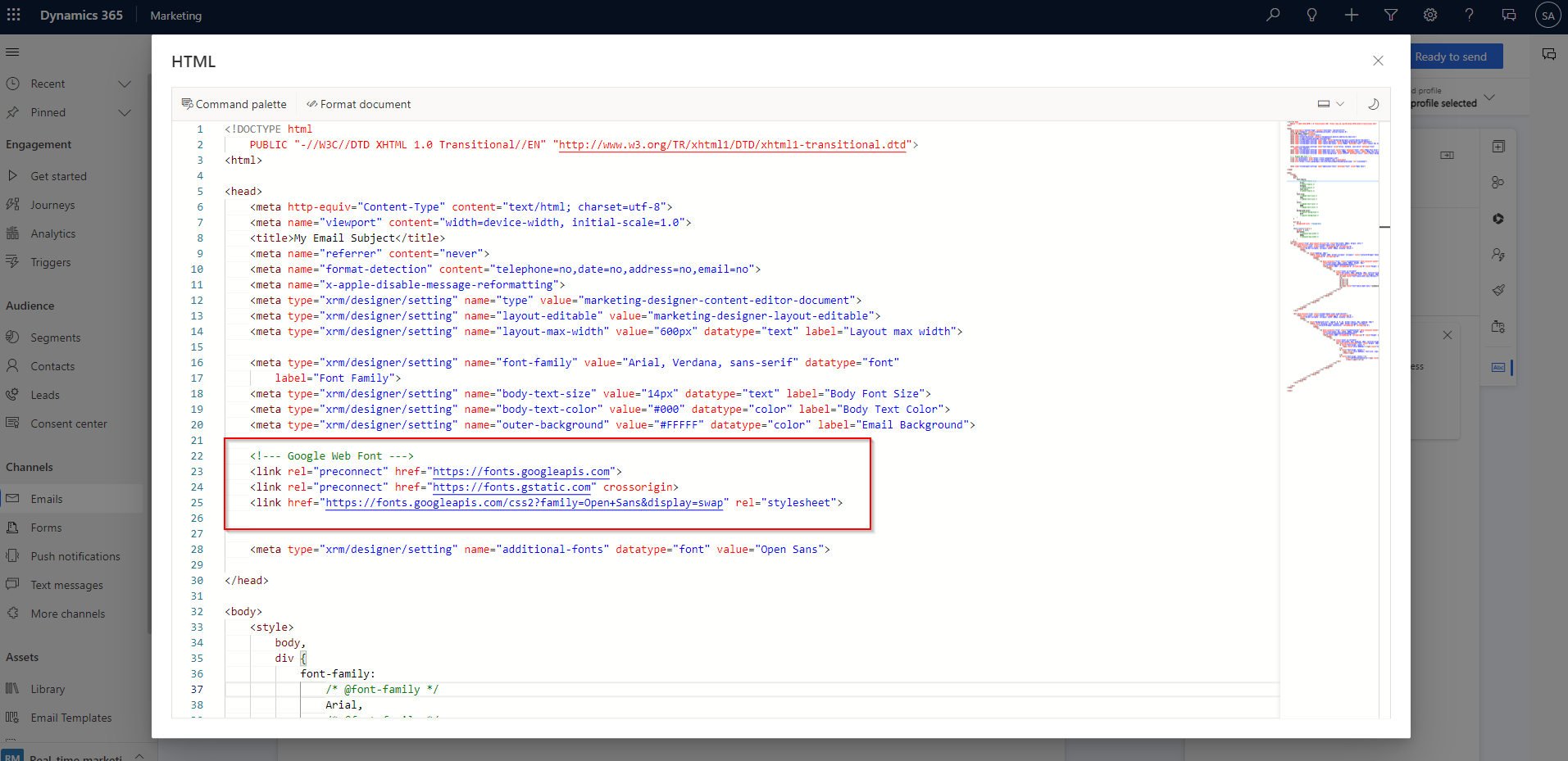This screenshot has height=761, width=1568.
Task: Select Emails under Channels
Action: pyautogui.click(x=71, y=499)
